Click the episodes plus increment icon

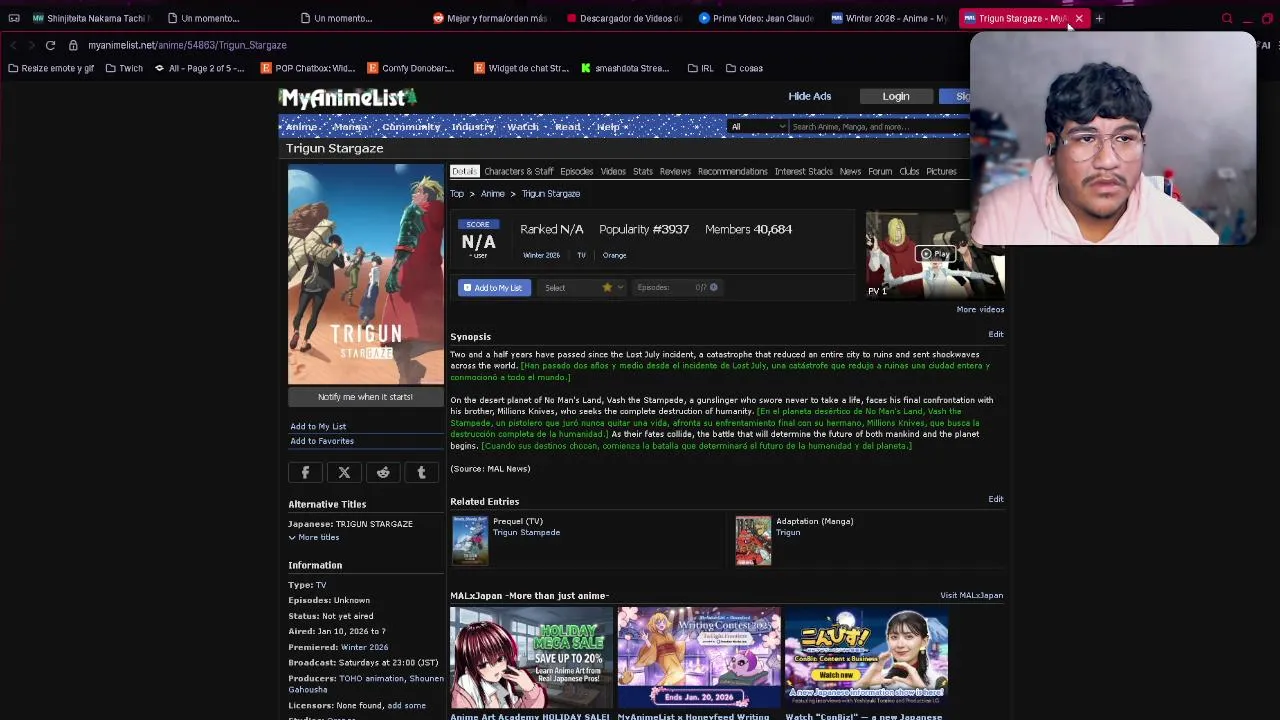pos(713,288)
